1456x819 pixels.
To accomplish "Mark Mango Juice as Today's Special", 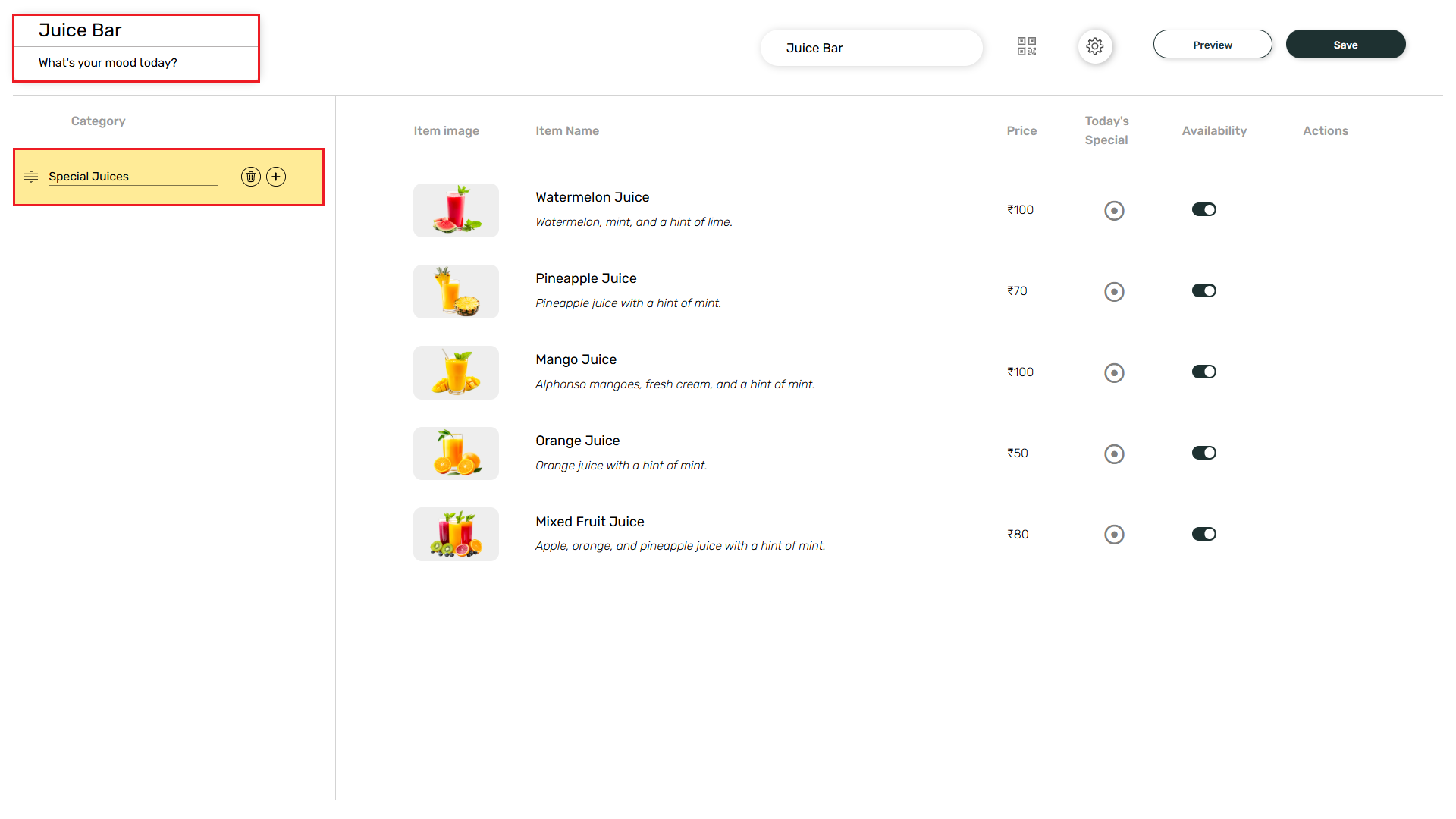I will (x=1114, y=372).
